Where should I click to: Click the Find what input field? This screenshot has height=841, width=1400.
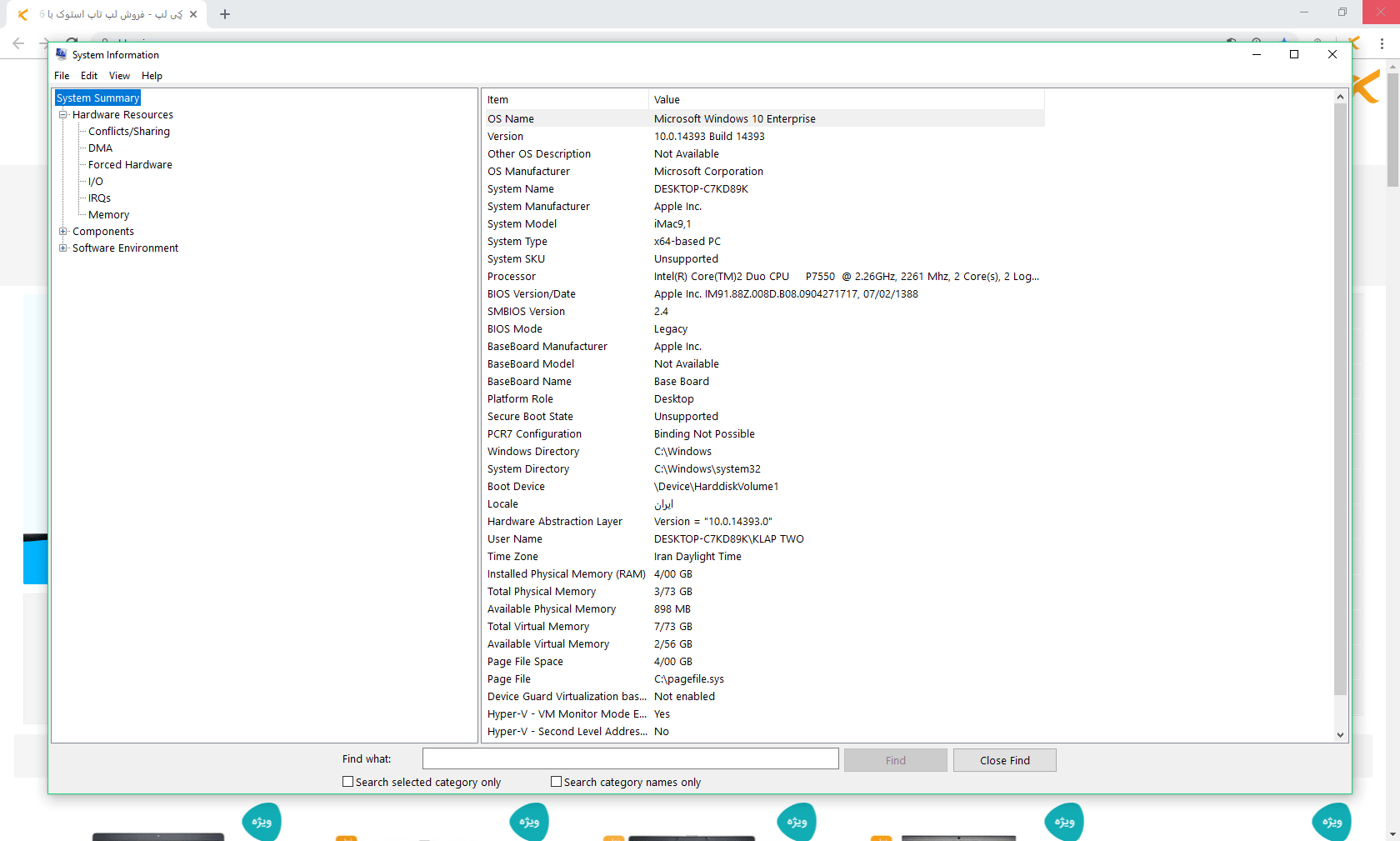(x=631, y=758)
